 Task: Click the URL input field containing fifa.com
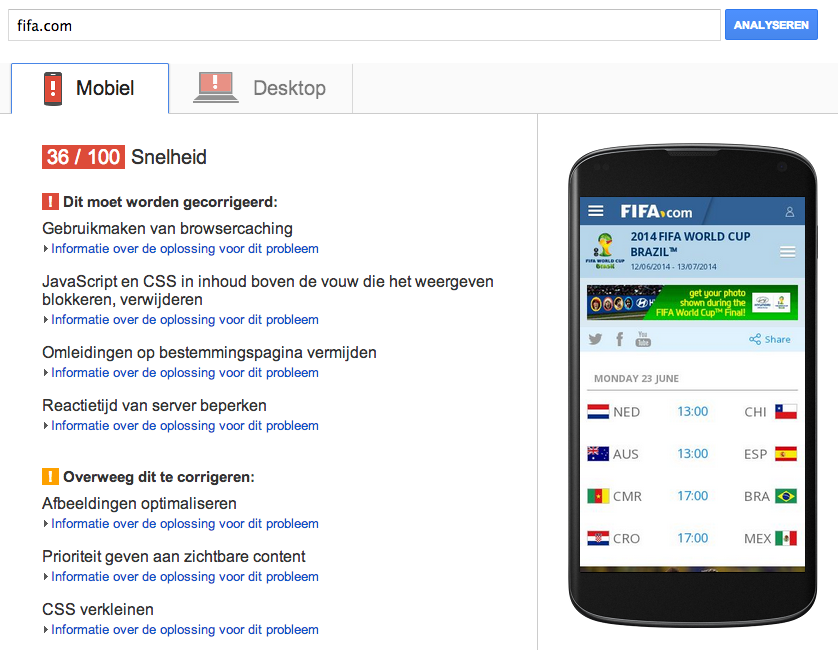click(x=364, y=25)
